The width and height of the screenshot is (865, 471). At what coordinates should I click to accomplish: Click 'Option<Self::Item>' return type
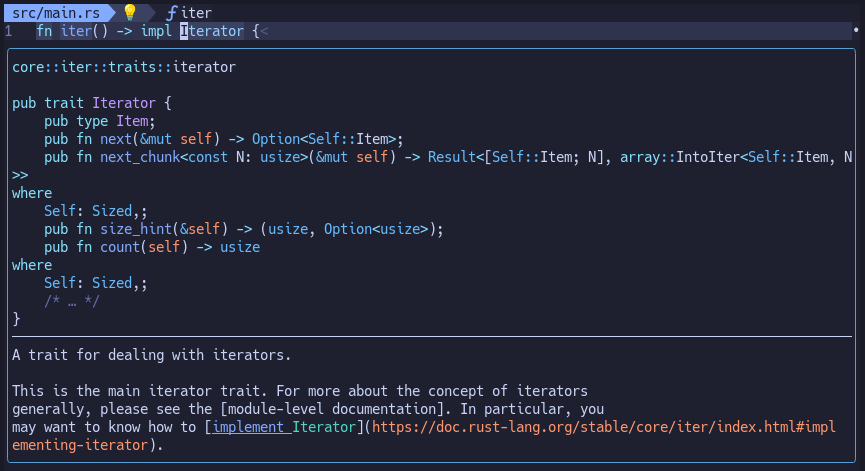click(324, 139)
